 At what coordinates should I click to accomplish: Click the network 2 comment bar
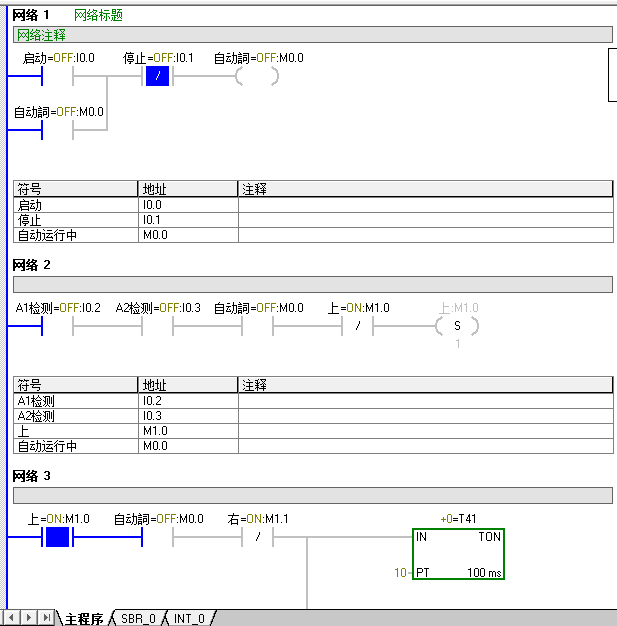[x=313, y=285]
